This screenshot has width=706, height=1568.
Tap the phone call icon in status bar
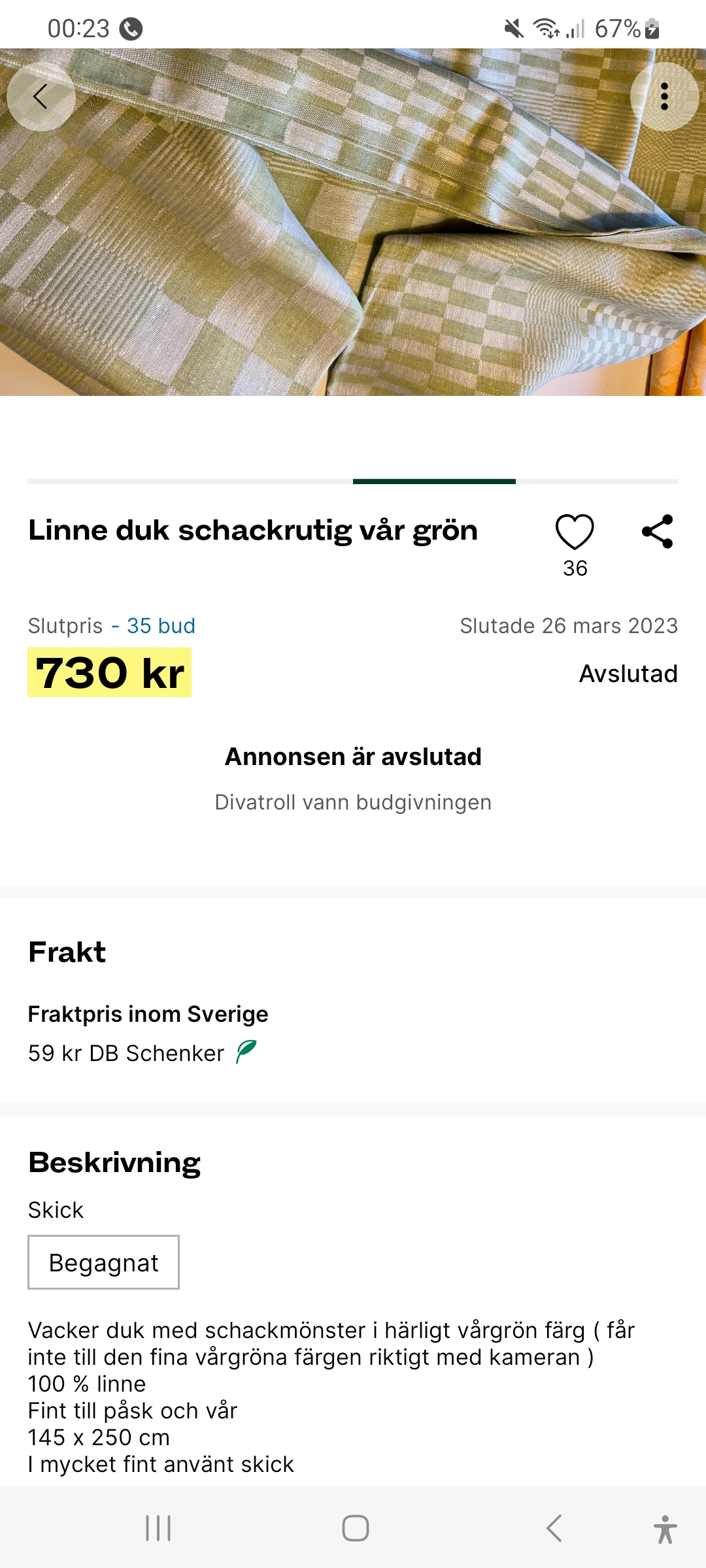pyautogui.click(x=131, y=29)
